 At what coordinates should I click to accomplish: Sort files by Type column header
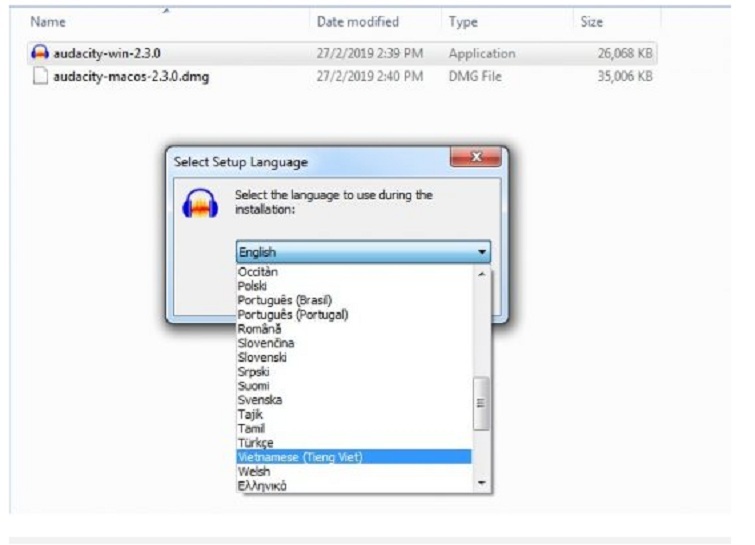pyautogui.click(x=463, y=21)
